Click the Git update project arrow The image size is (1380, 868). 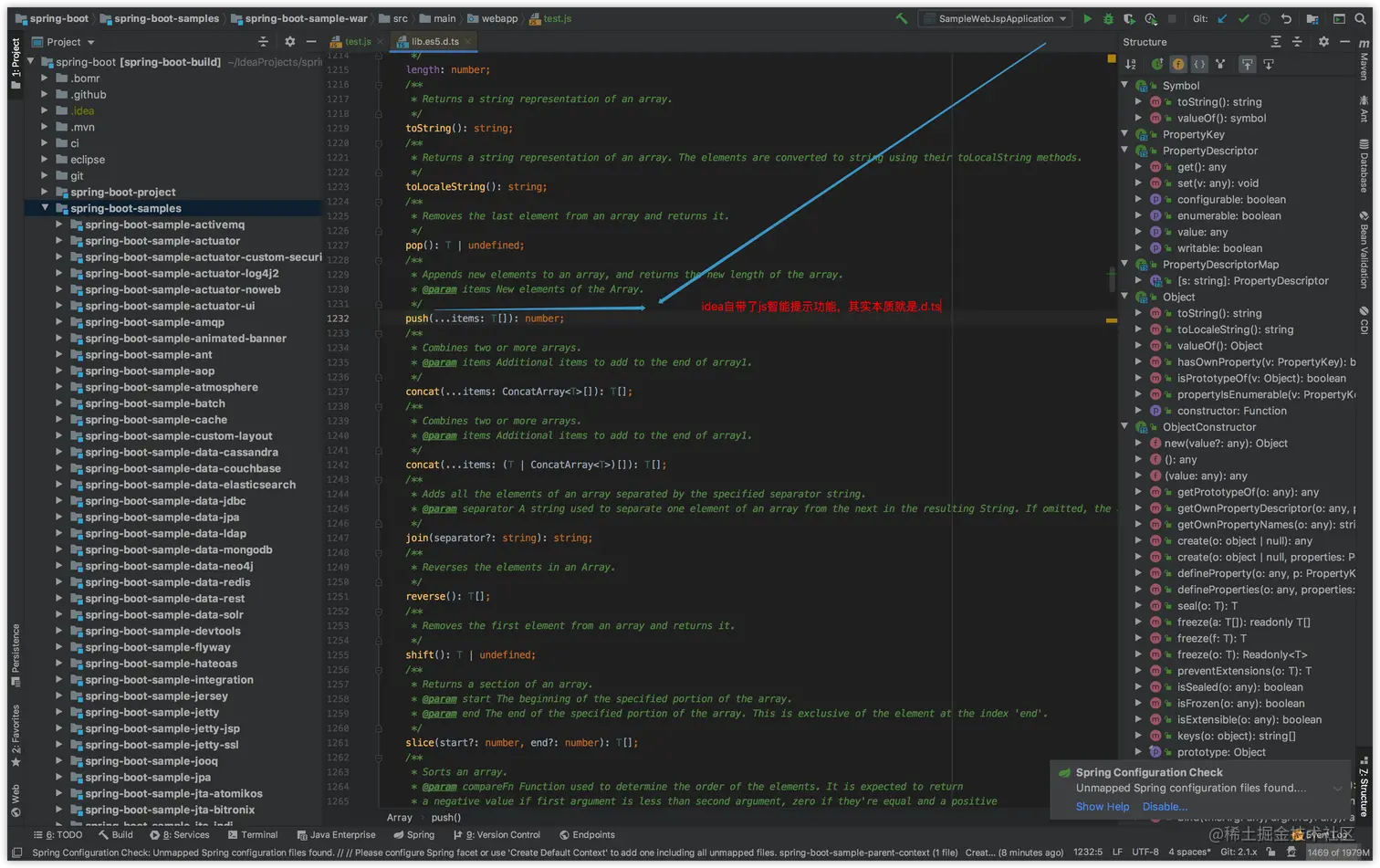pyautogui.click(x=1222, y=18)
